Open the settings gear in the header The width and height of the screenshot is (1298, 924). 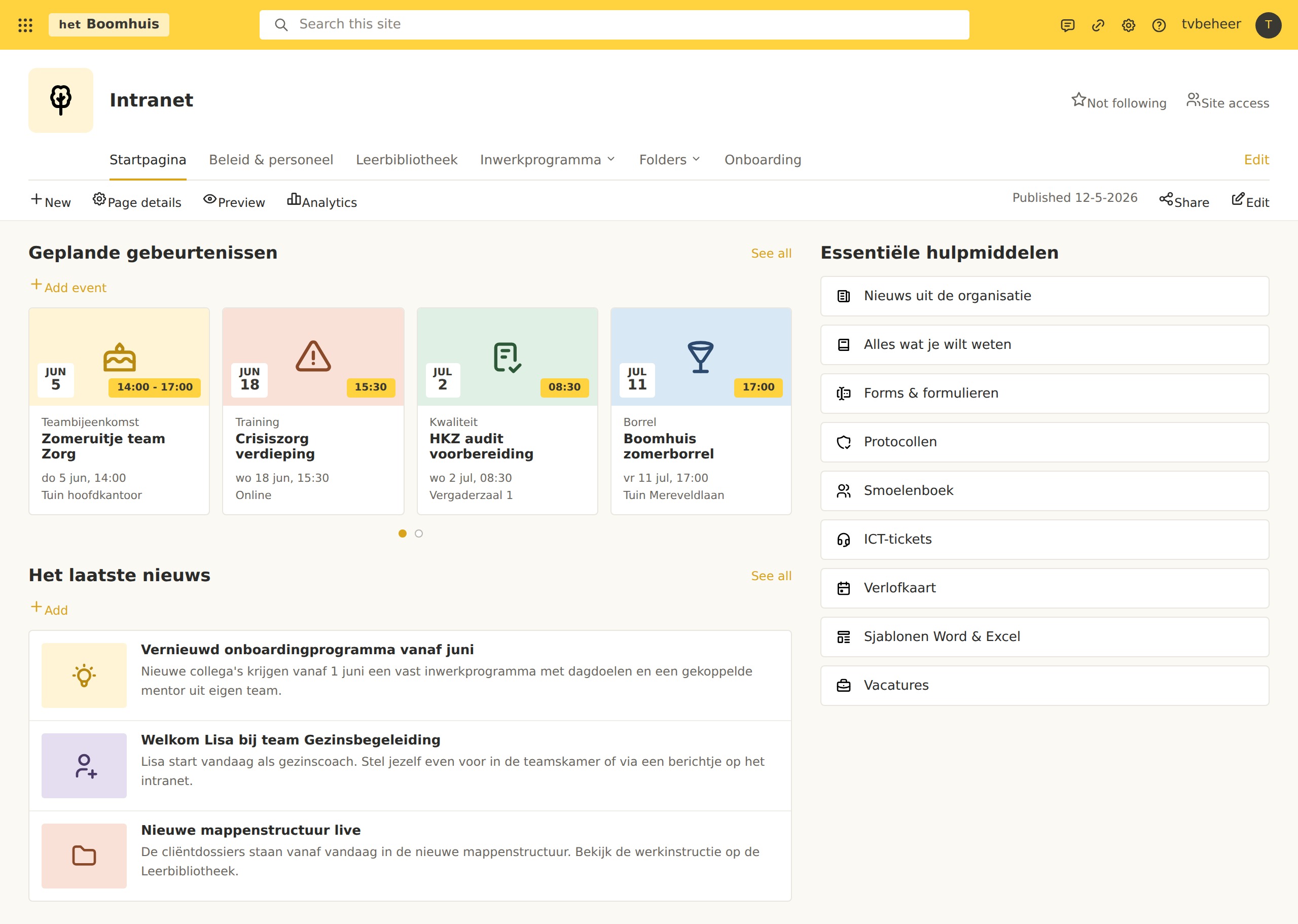(x=1129, y=25)
